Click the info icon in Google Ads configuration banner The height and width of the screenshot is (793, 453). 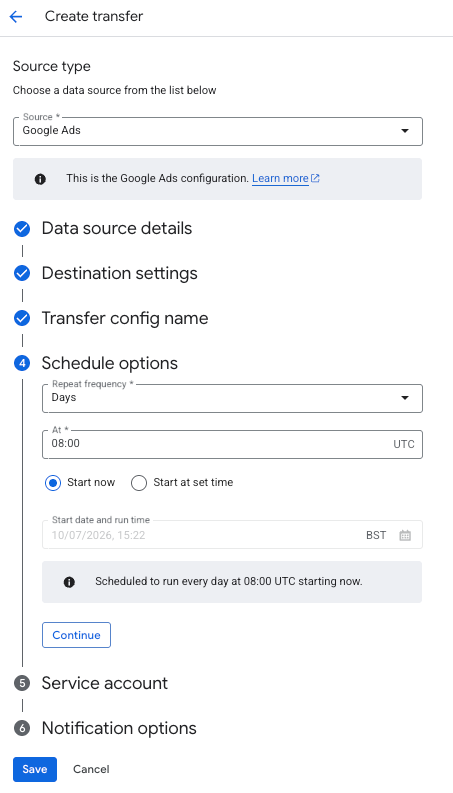pyautogui.click(x=40, y=179)
